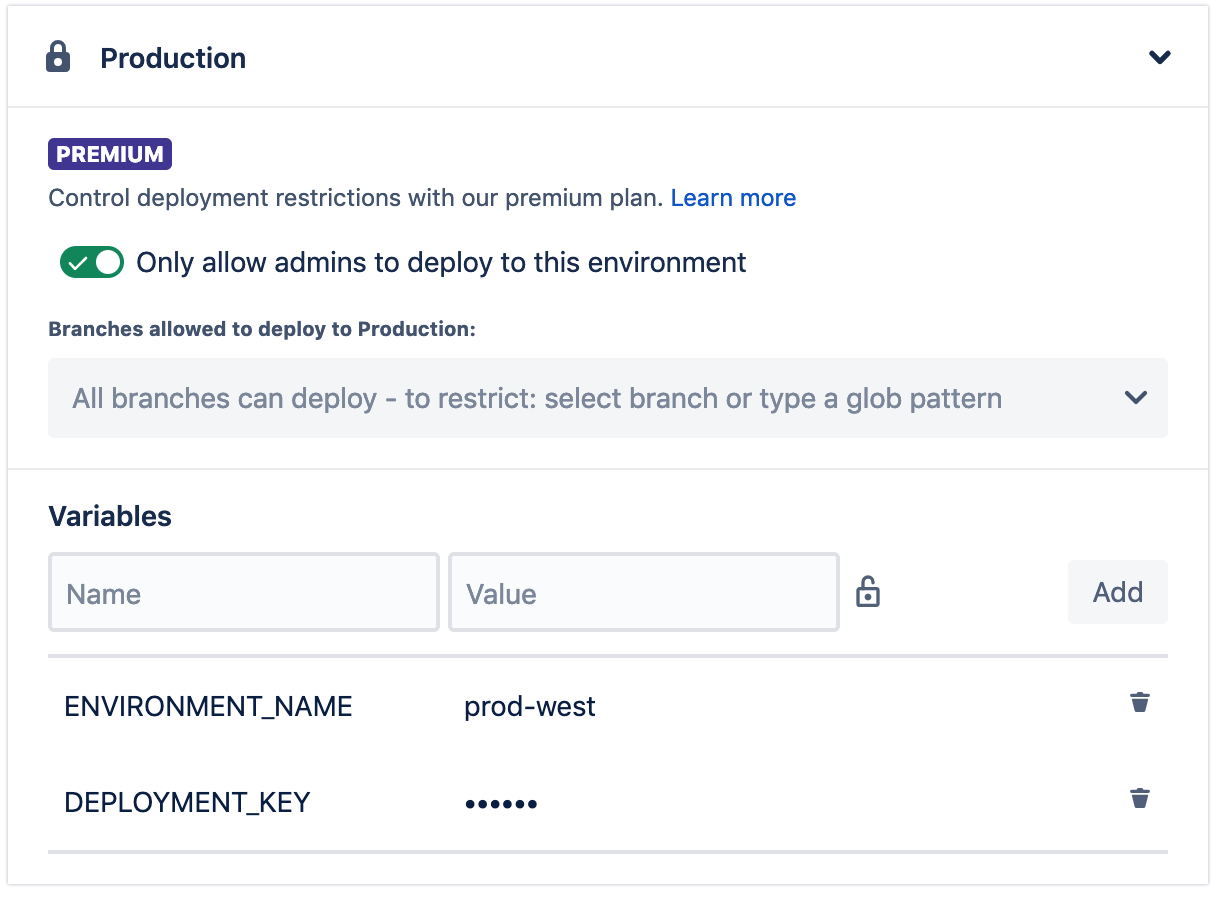Collapse the Production environment panel
Viewport: 1218px width, 898px height.
(x=1160, y=57)
